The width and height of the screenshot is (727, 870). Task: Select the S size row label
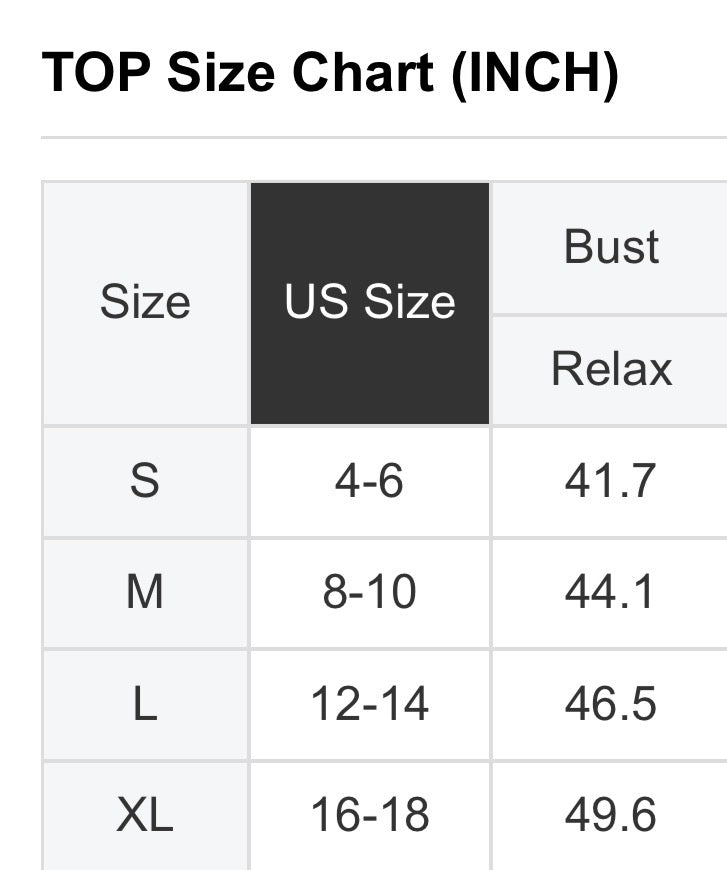click(145, 481)
